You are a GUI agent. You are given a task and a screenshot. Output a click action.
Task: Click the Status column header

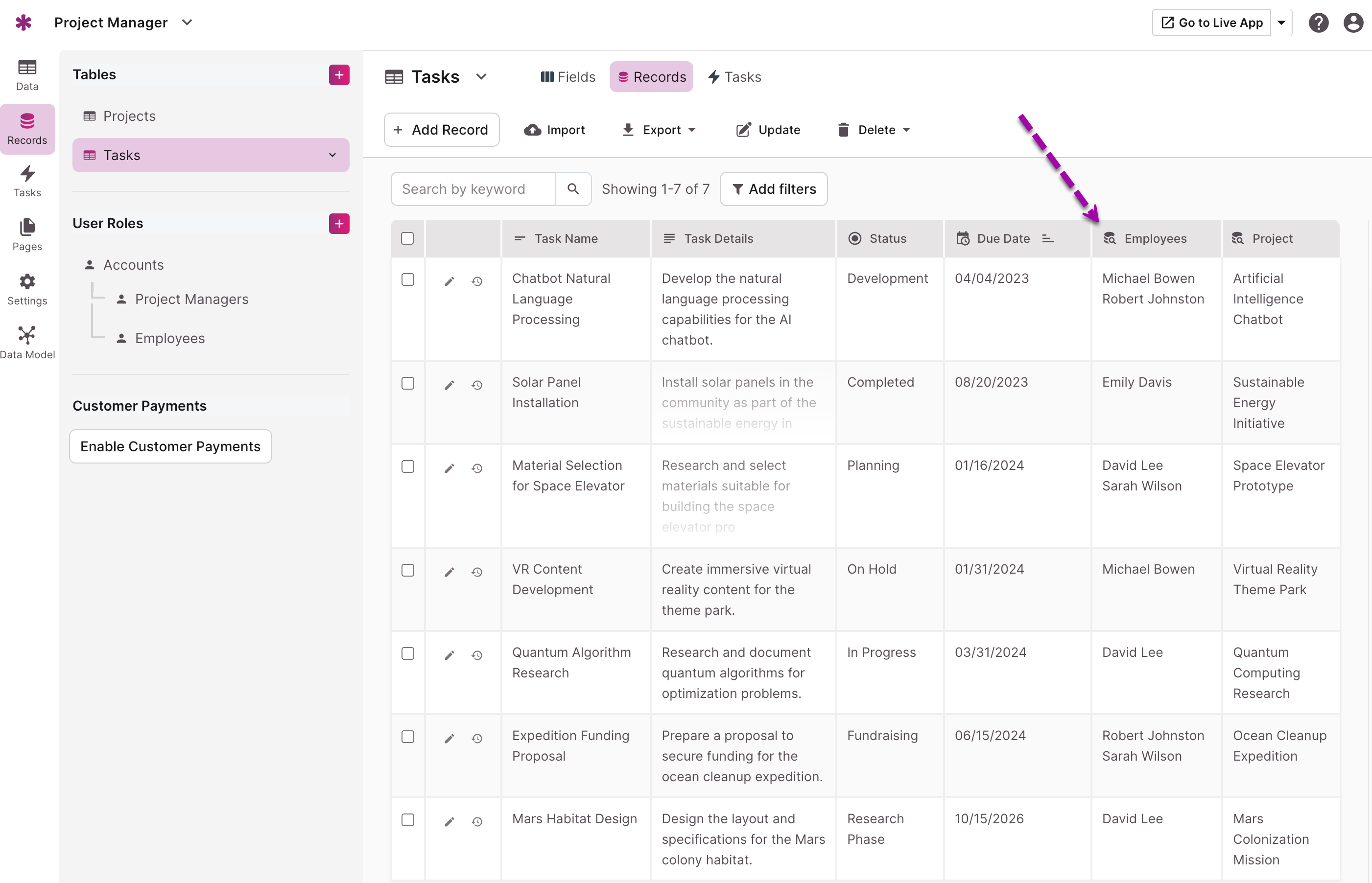(x=890, y=238)
